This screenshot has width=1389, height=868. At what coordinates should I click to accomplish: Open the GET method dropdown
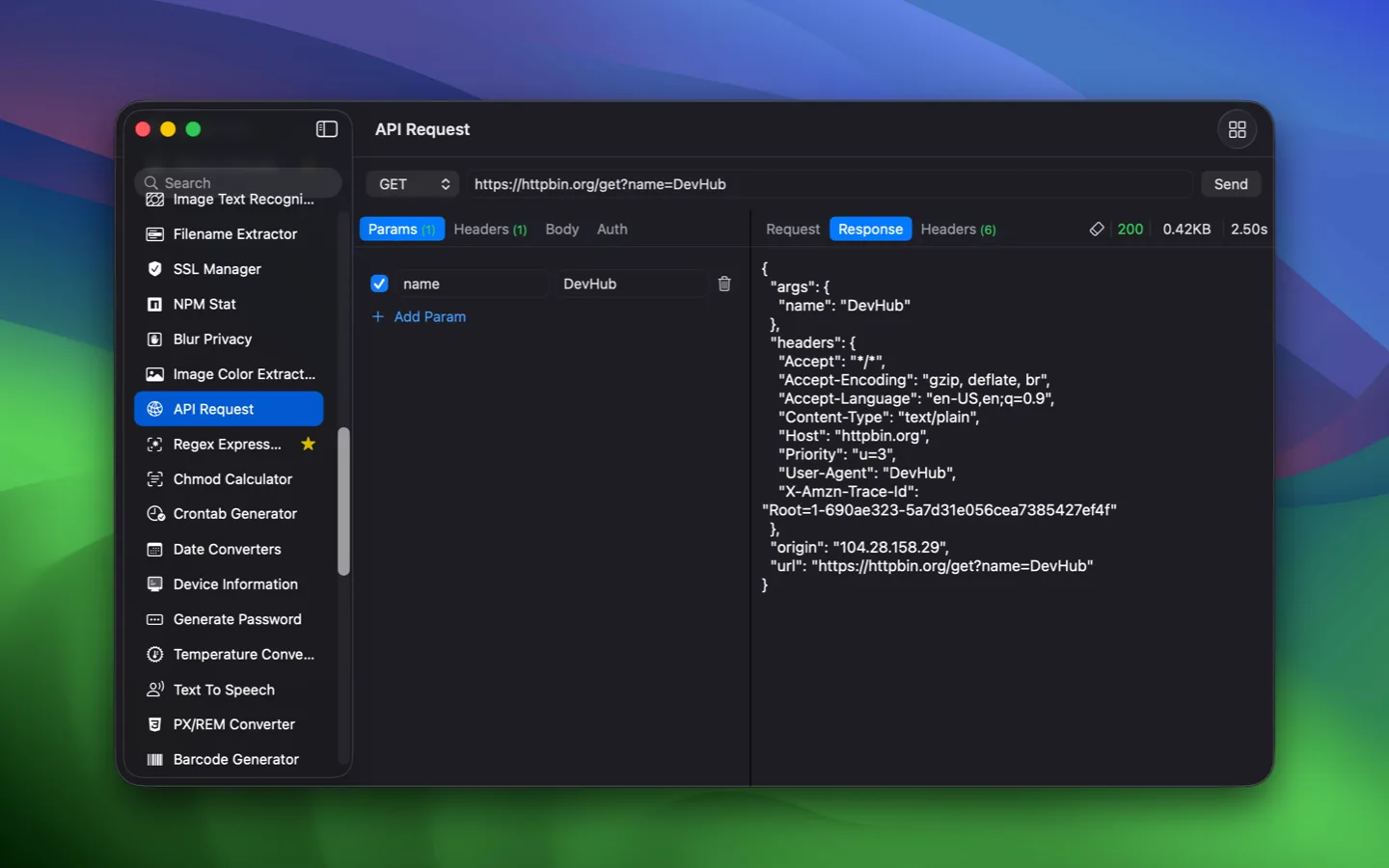click(413, 184)
